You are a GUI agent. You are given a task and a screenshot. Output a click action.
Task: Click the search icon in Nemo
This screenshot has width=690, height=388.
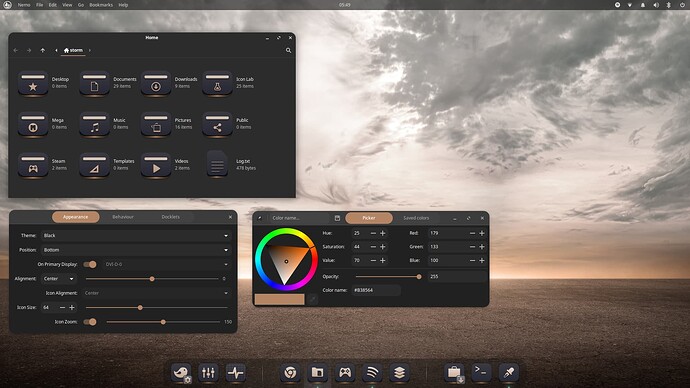pos(288,51)
